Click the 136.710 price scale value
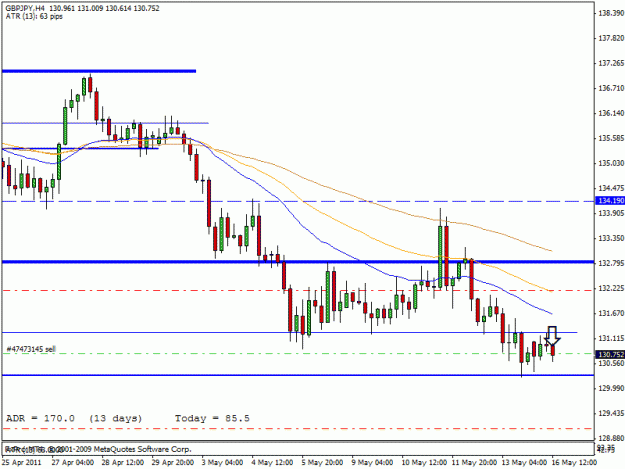 pos(611,88)
